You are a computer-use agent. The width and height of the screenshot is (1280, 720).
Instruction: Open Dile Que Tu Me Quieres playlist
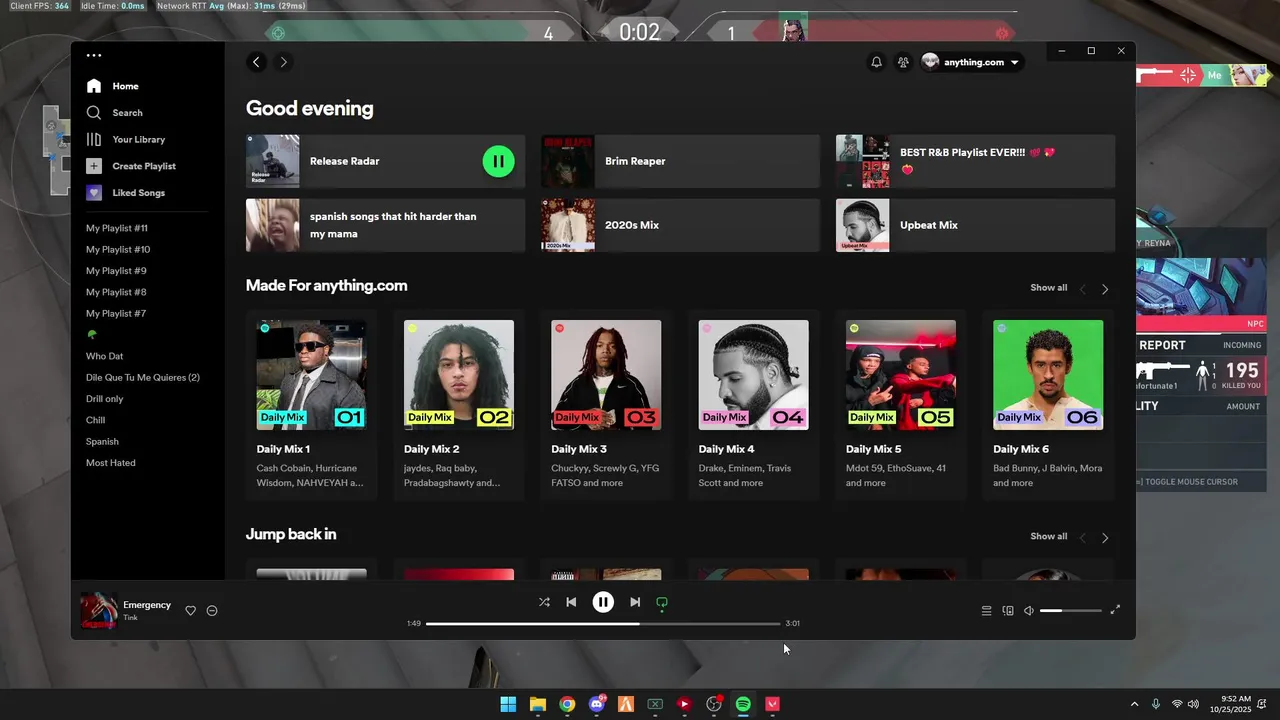143,378
